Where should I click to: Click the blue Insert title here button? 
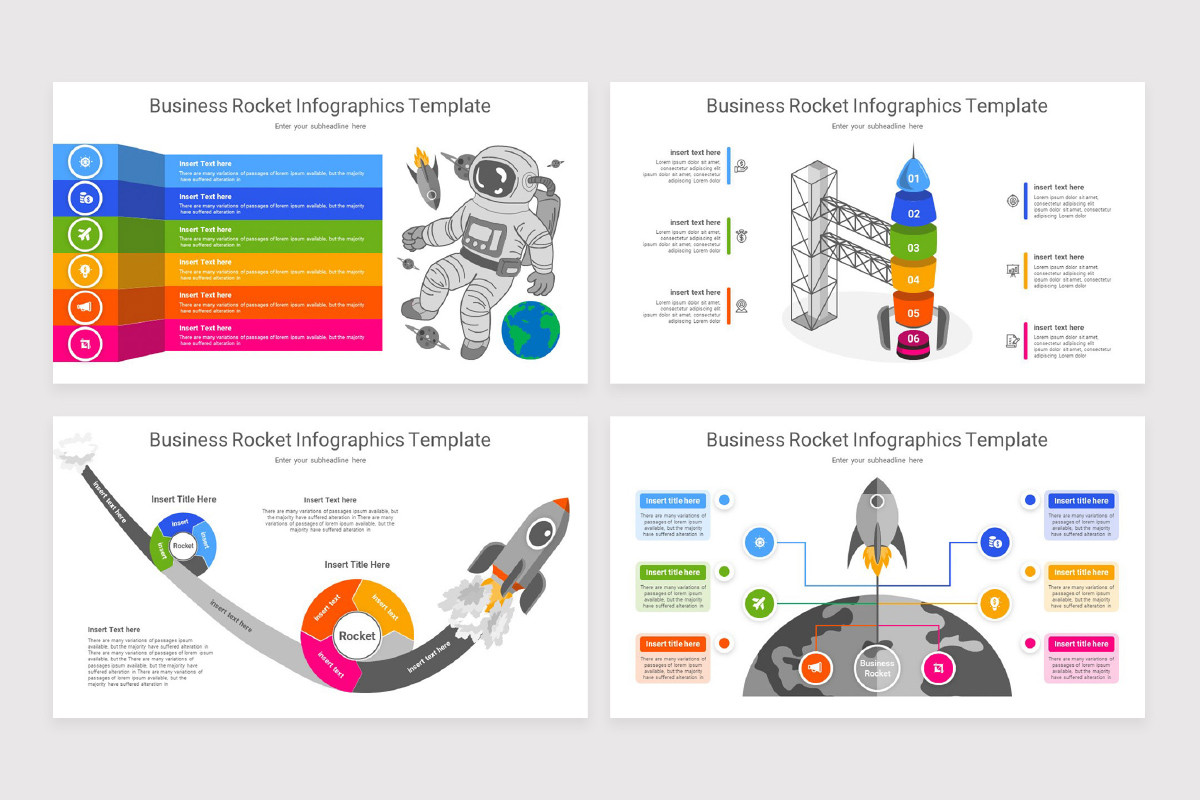pyautogui.click(x=672, y=500)
